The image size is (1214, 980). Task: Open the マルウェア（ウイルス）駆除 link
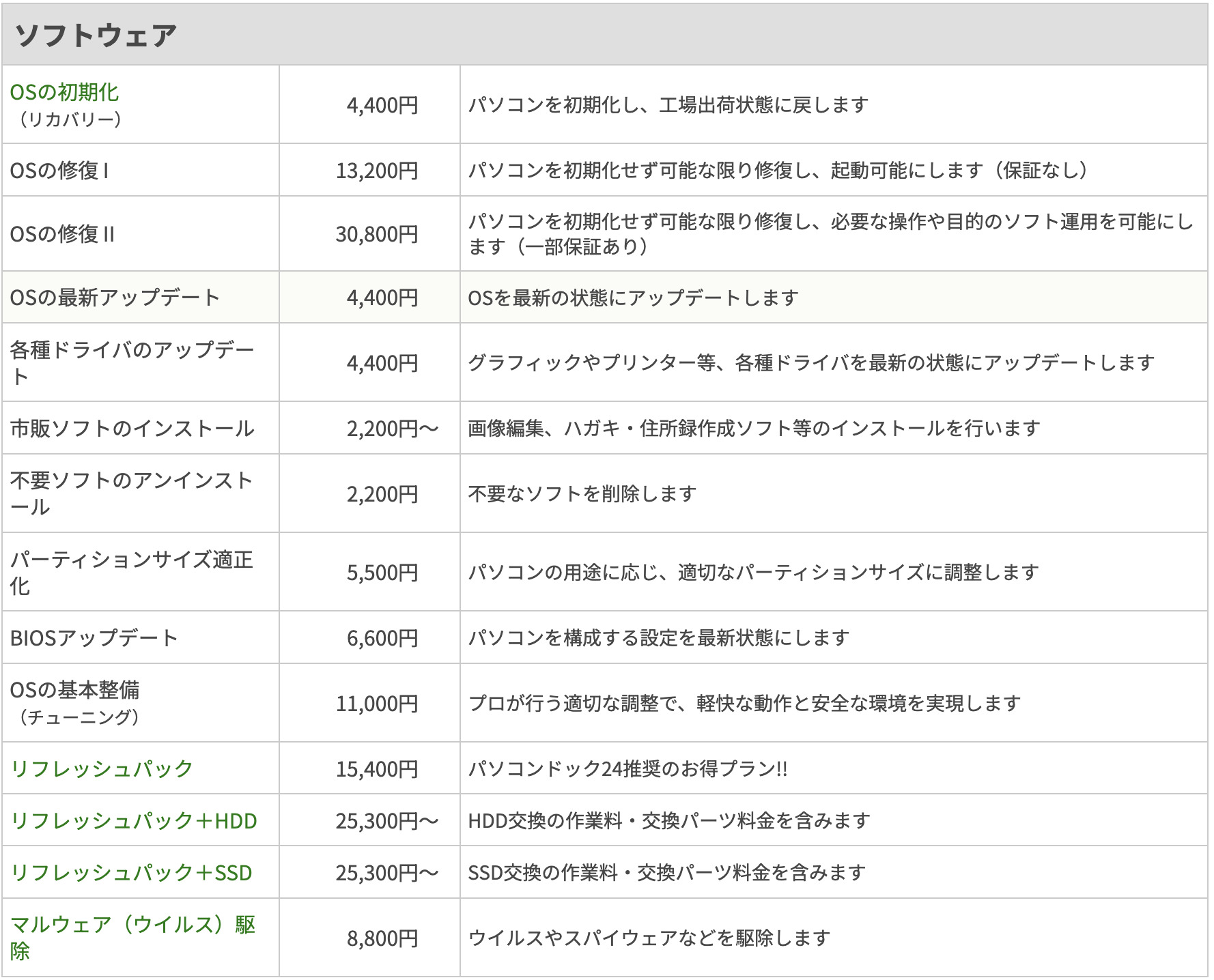tap(132, 938)
